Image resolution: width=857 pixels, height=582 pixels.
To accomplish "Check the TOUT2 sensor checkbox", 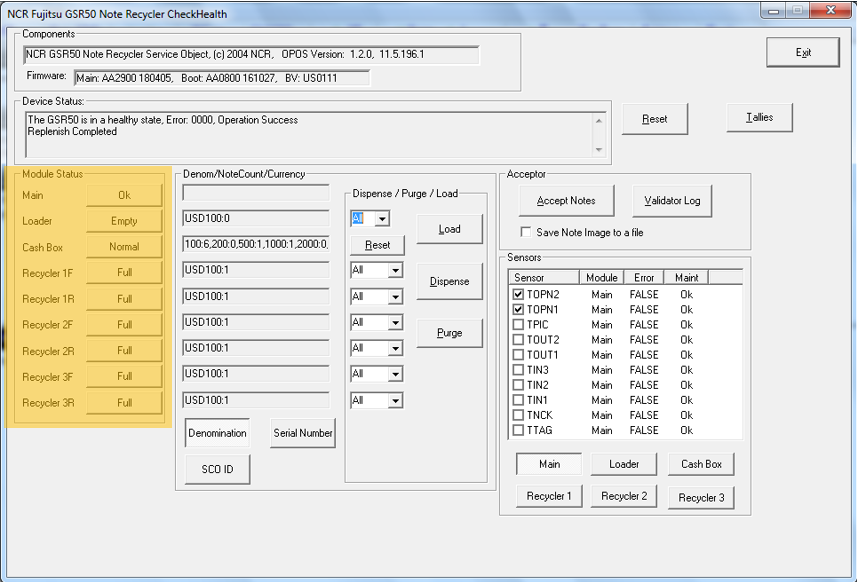I will tap(518, 339).
